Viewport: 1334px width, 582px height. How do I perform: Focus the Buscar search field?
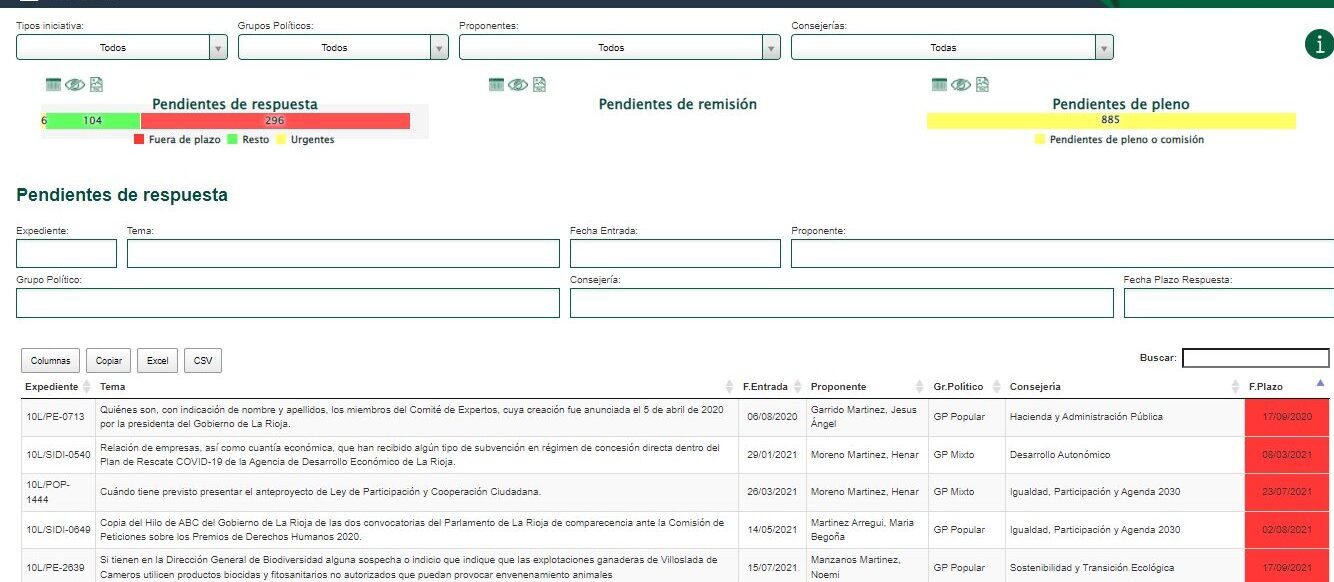(1255, 358)
